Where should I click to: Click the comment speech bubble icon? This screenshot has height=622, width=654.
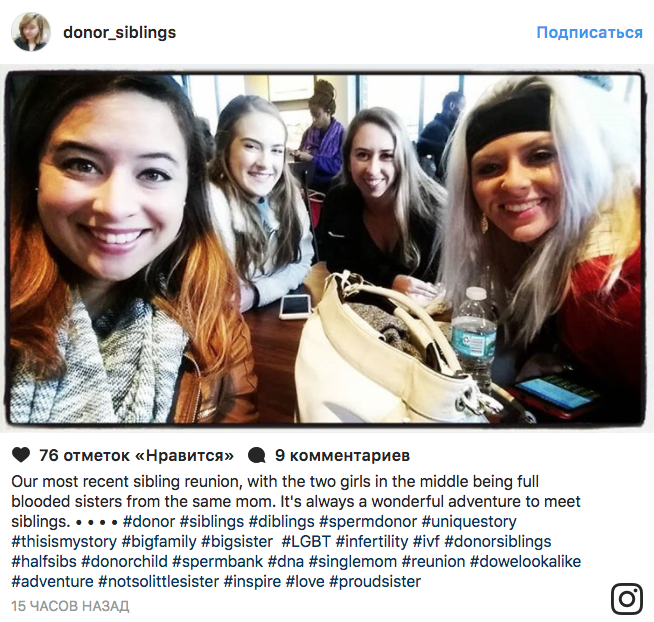point(257,456)
